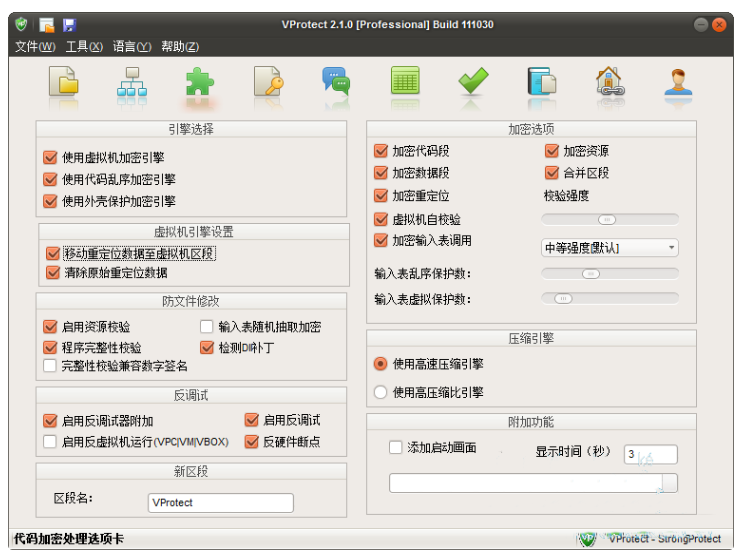Toggle 加密数据段 checkbox
This screenshot has width=738, height=552.
click(x=381, y=173)
